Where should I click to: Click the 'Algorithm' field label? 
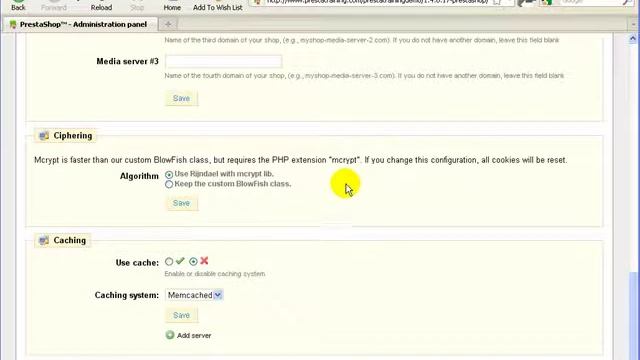[x=139, y=176]
